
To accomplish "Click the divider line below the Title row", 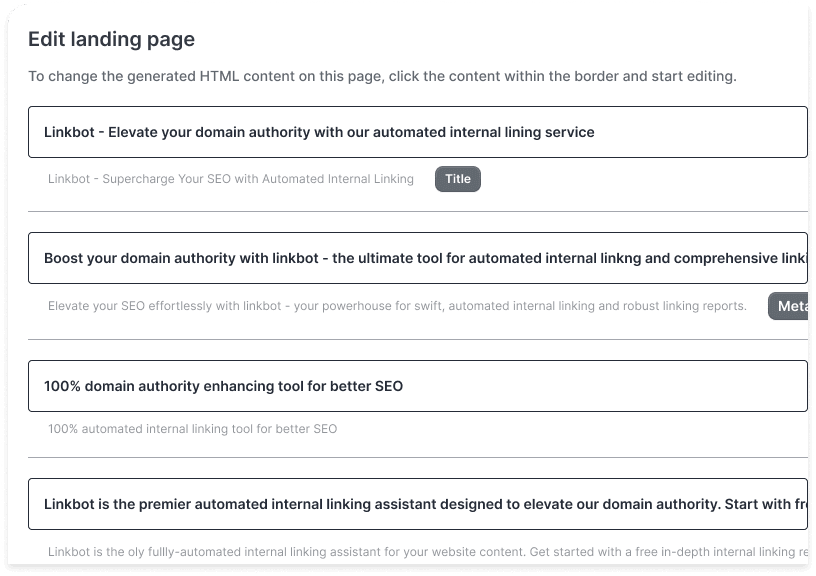I will (418, 211).
